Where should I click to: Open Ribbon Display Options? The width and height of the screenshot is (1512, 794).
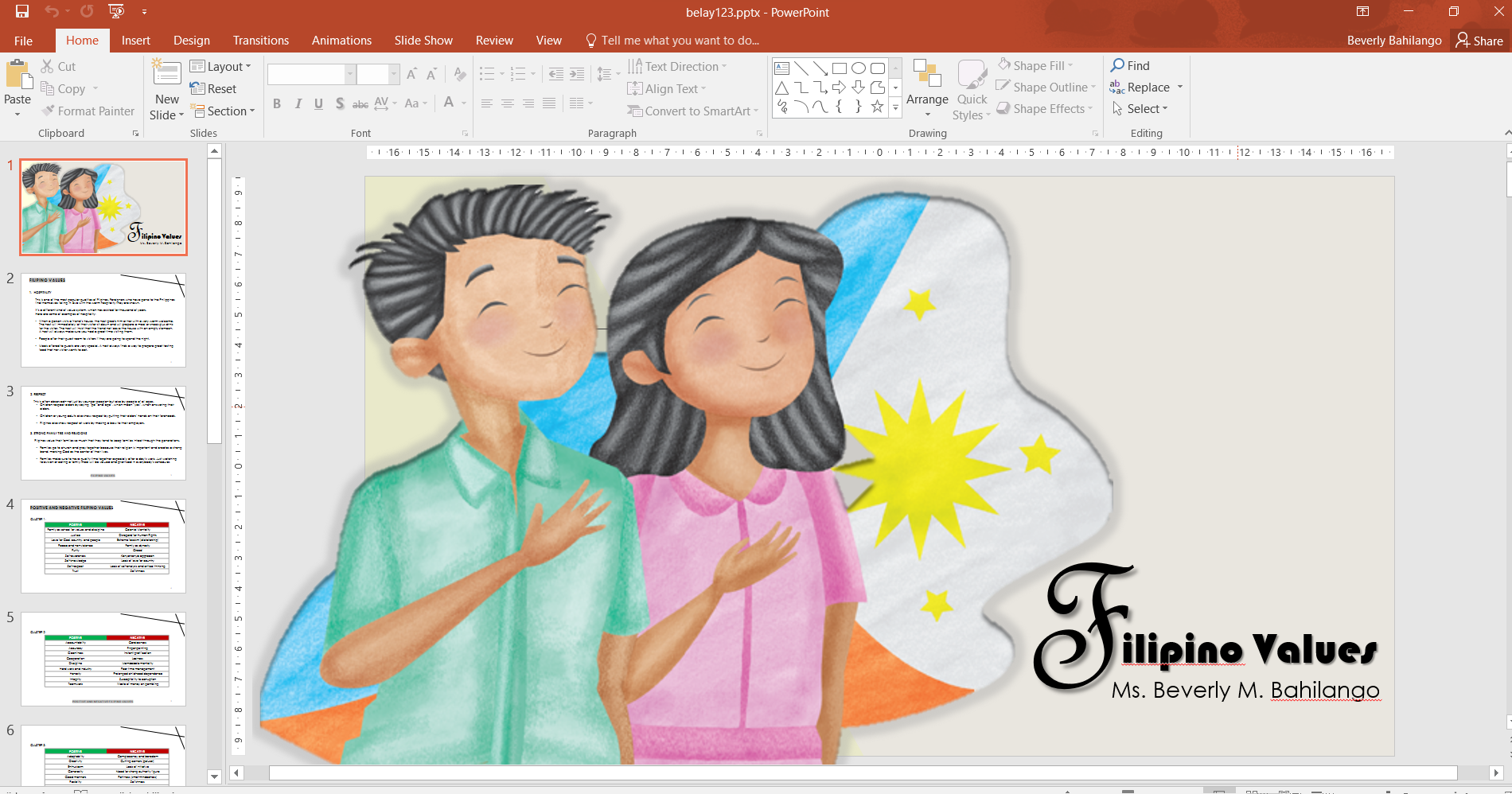[1363, 11]
